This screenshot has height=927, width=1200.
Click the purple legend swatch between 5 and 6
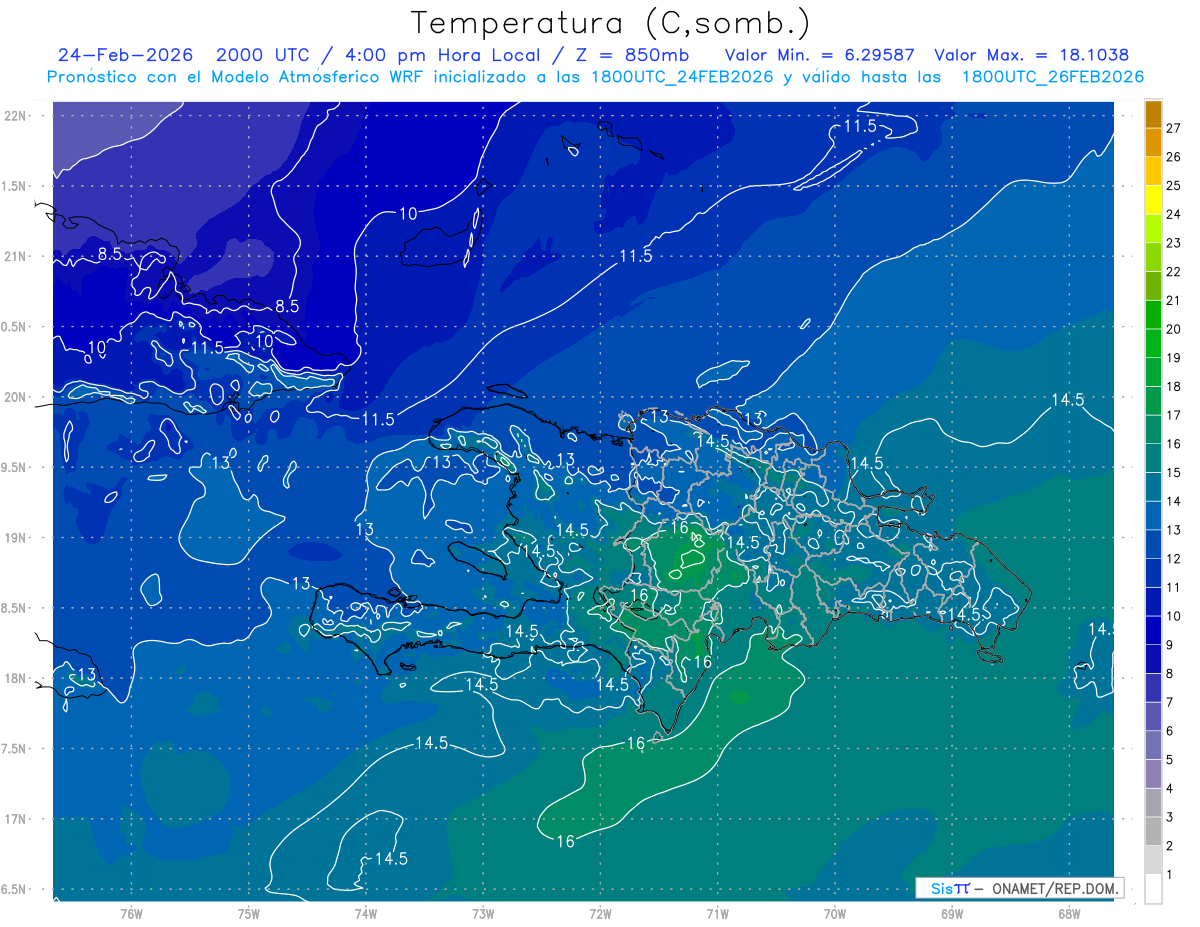click(x=1153, y=745)
